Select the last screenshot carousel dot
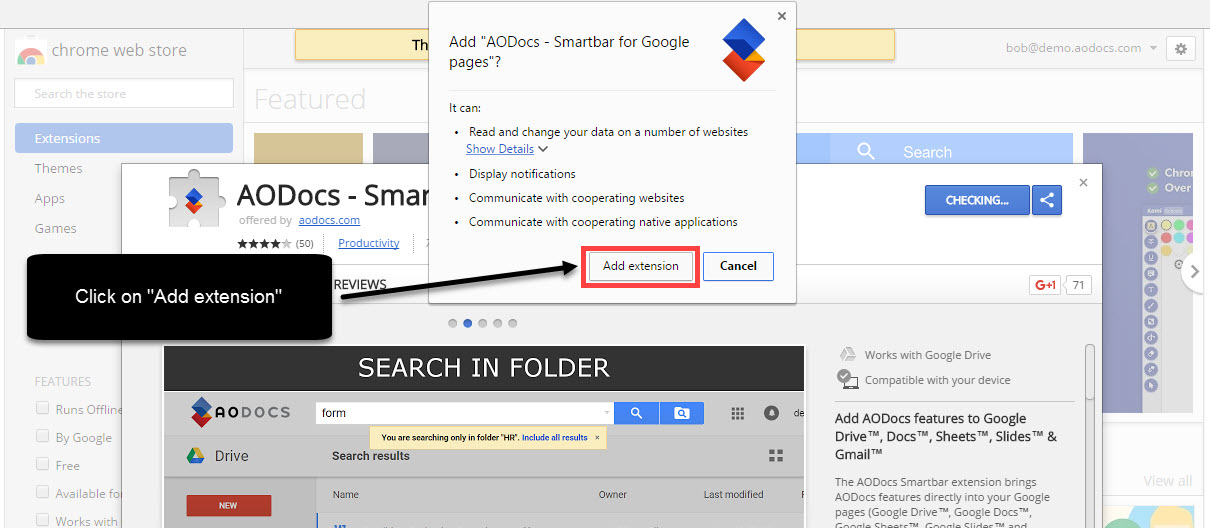The height and width of the screenshot is (528, 1210). [513, 323]
